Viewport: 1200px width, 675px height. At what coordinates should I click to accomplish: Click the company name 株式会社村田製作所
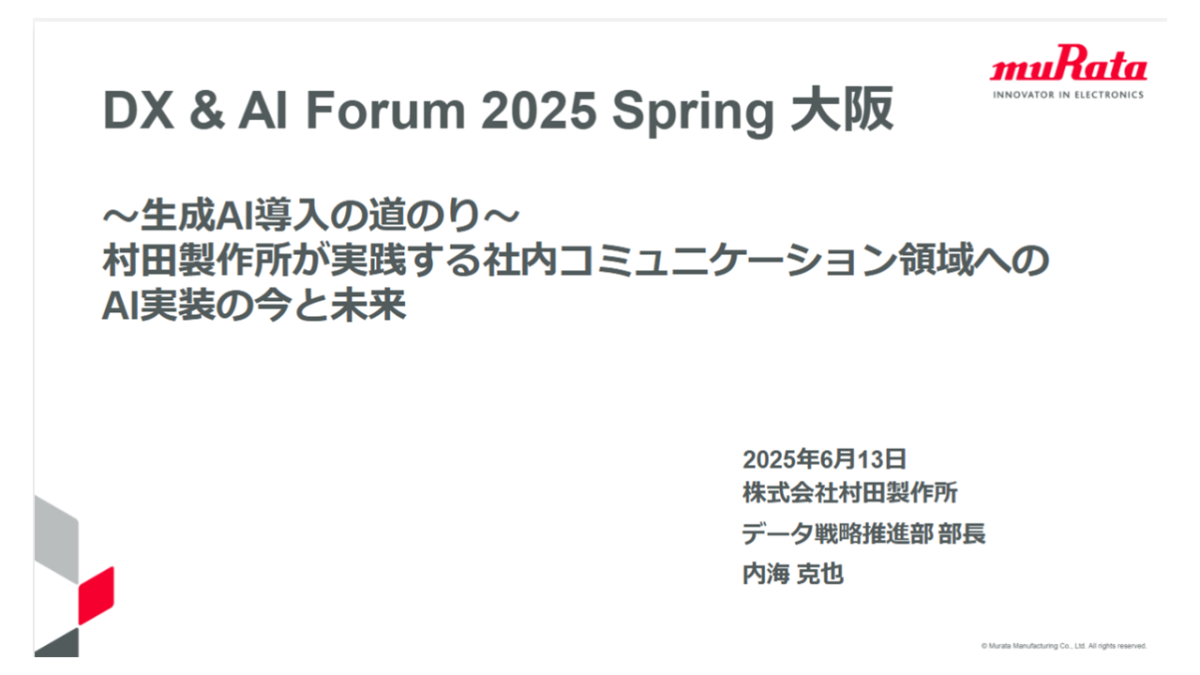850,494
